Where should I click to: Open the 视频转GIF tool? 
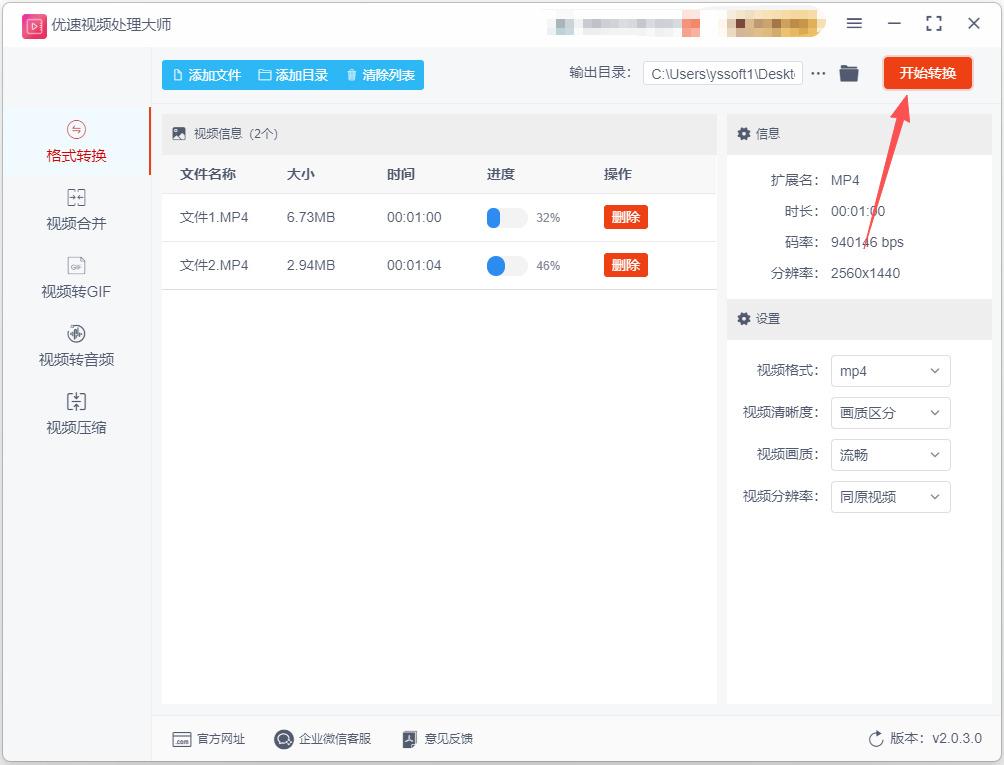pos(76,278)
